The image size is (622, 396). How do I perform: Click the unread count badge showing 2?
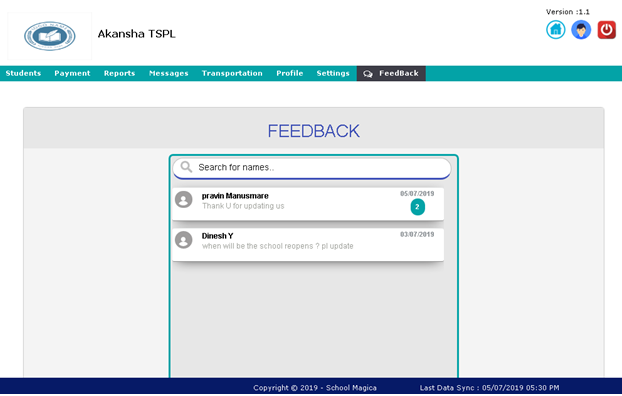pyautogui.click(x=417, y=207)
